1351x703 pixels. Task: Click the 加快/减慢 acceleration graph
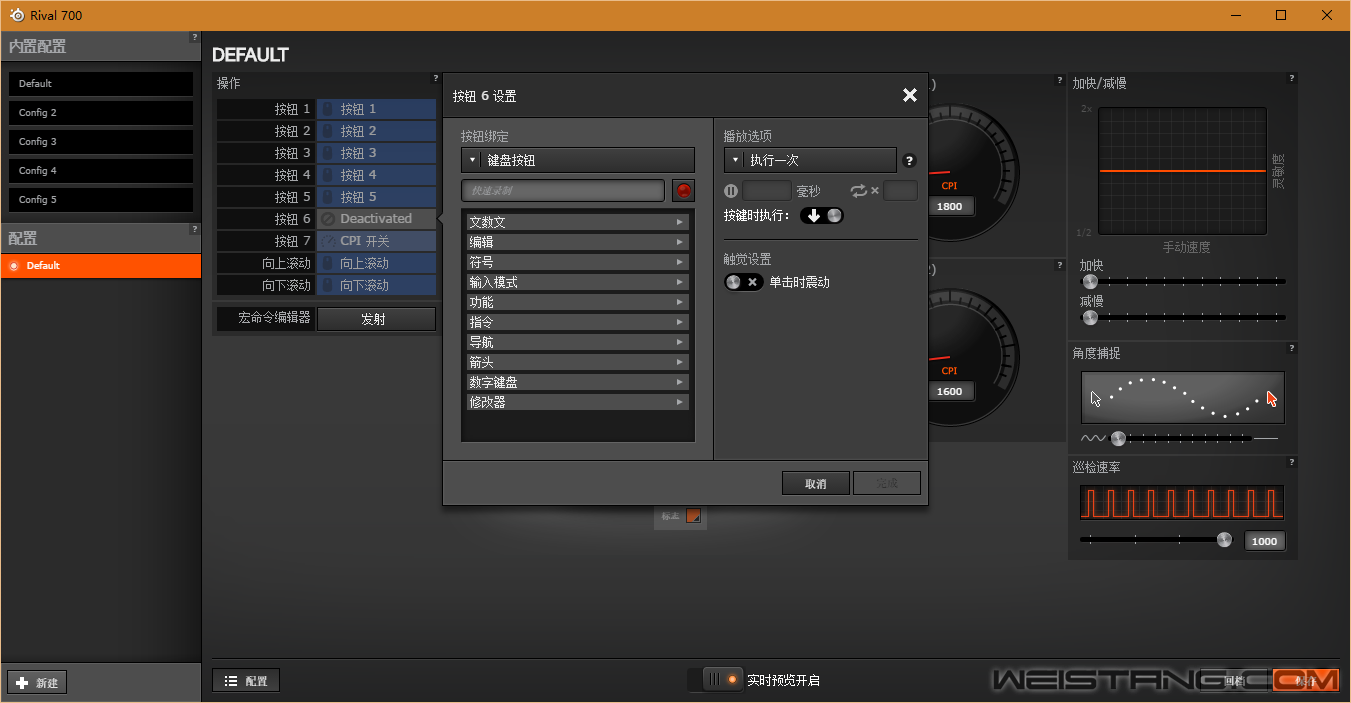1182,171
